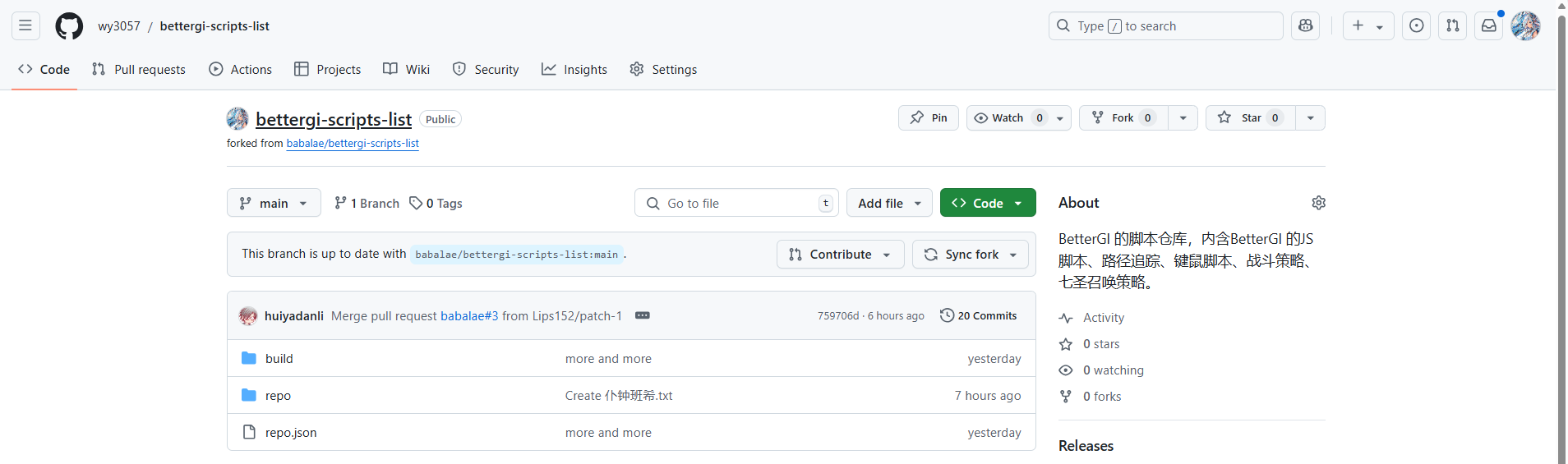
Task: Switch to the Insights tab
Action: pos(574,70)
